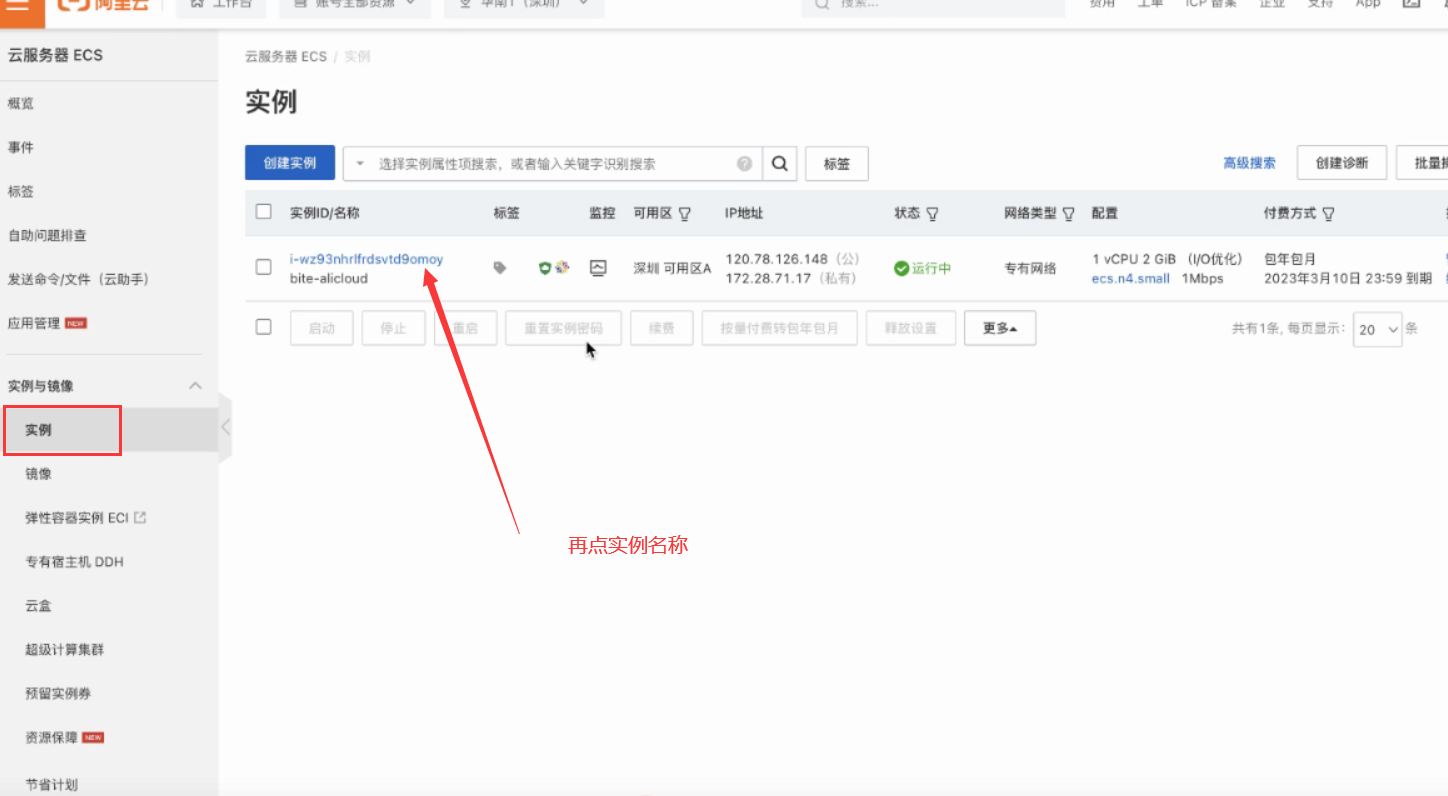Image resolution: width=1448 pixels, height=796 pixels.
Task: Click the 运行中 status text
Action: [931, 268]
